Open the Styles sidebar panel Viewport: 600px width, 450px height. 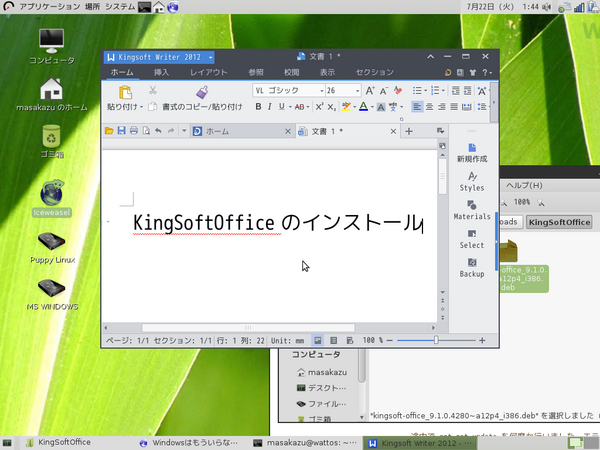[x=472, y=182]
